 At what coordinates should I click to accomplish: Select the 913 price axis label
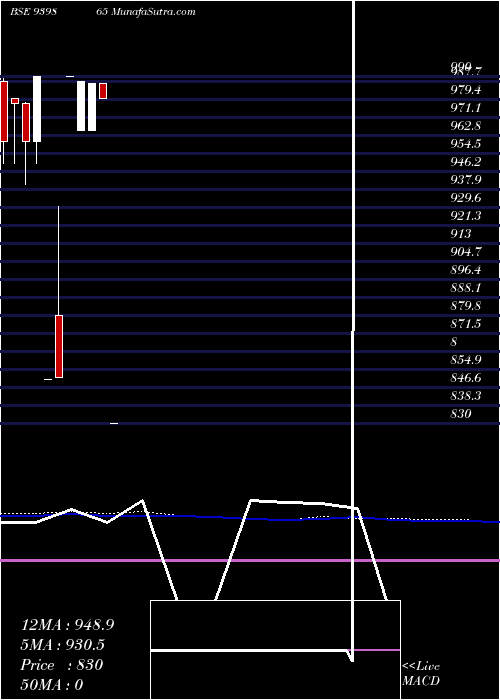pyautogui.click(x=461, y=234)
